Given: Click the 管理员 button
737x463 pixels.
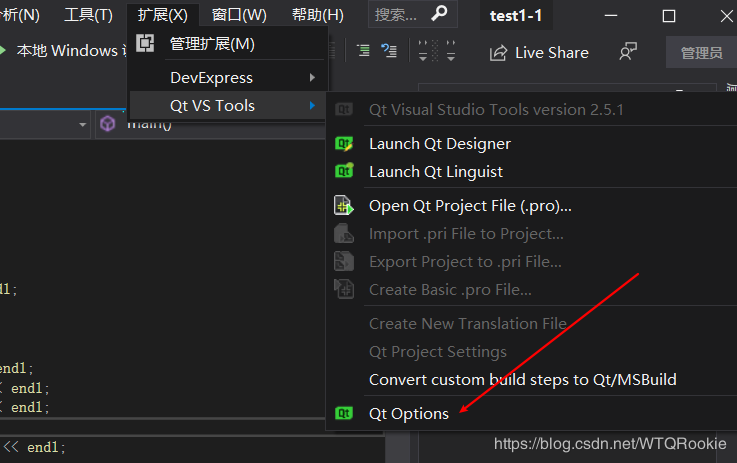Looking at the screenshot, I should (x=701, y=53).
